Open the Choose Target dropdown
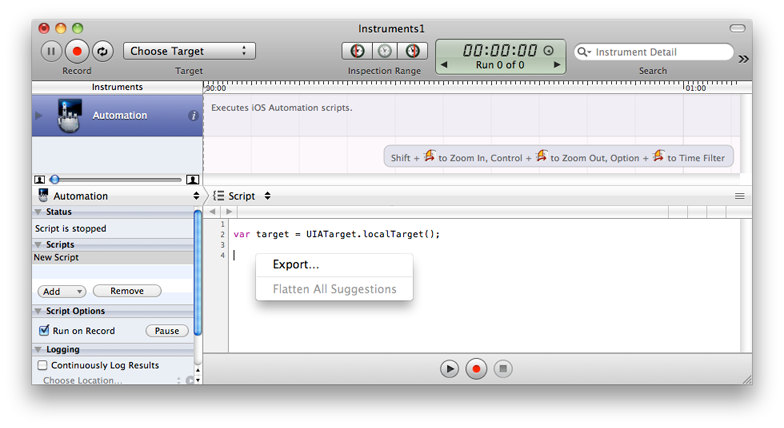 (189, 51)
